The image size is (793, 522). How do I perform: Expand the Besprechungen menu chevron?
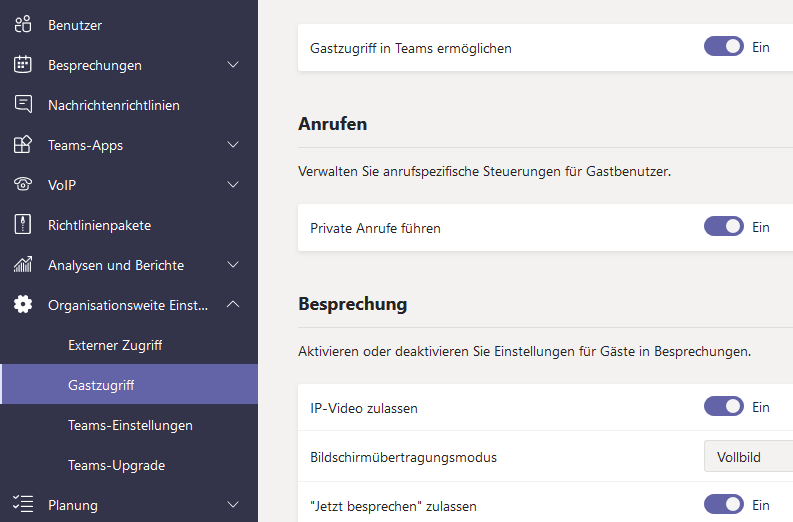coord(233,65)
